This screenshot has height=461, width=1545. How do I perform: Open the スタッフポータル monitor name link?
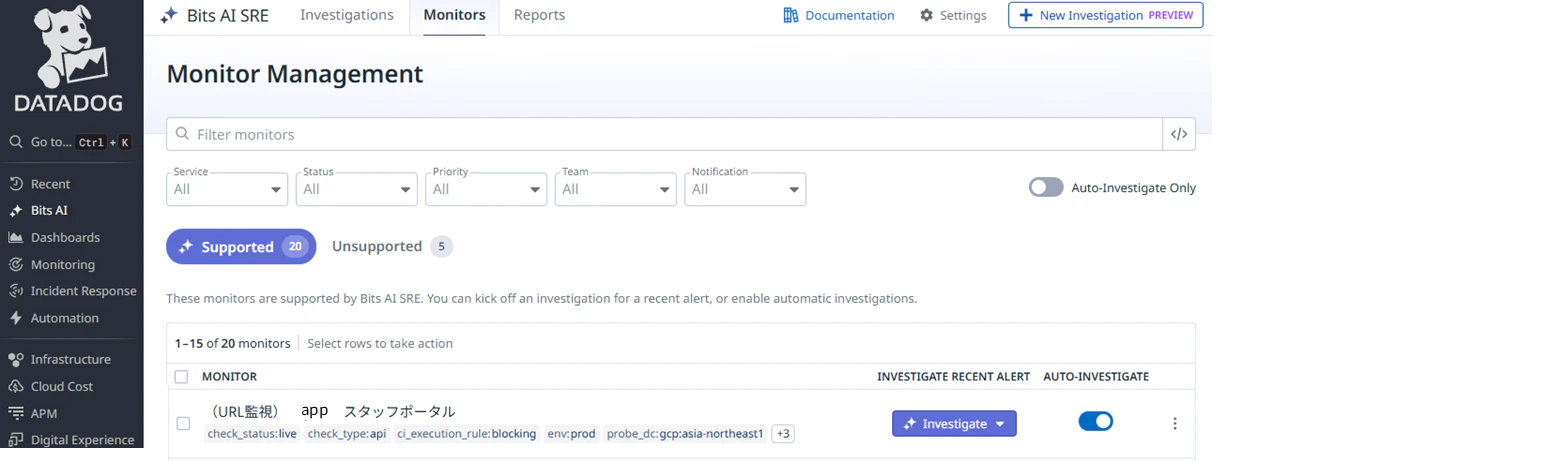pos(331,411)
